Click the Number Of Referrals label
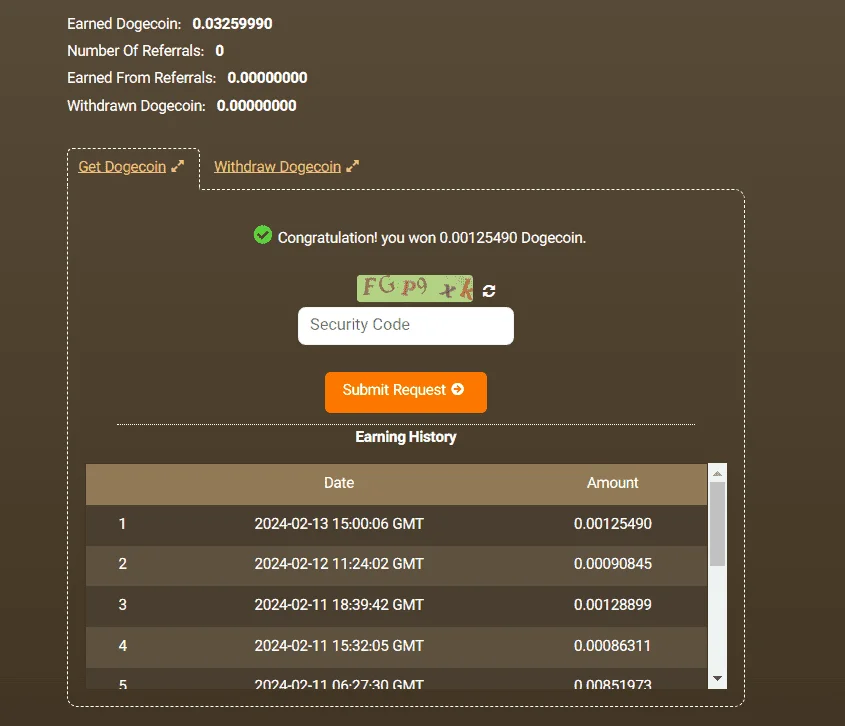845x726 pixels. [x=136, y=51]
